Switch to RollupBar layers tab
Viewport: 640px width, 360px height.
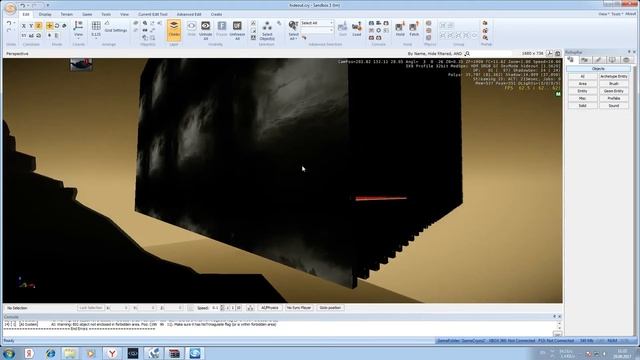626,60
